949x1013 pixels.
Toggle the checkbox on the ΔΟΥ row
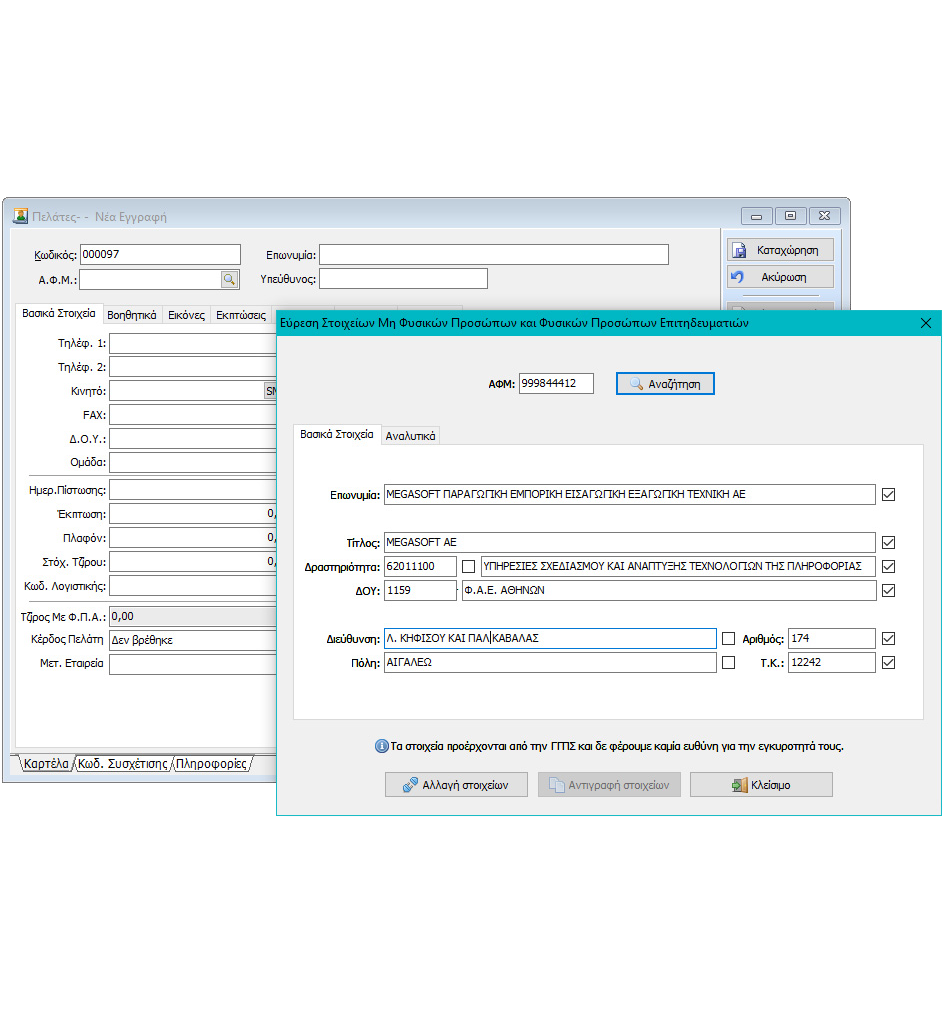(888, 590)
